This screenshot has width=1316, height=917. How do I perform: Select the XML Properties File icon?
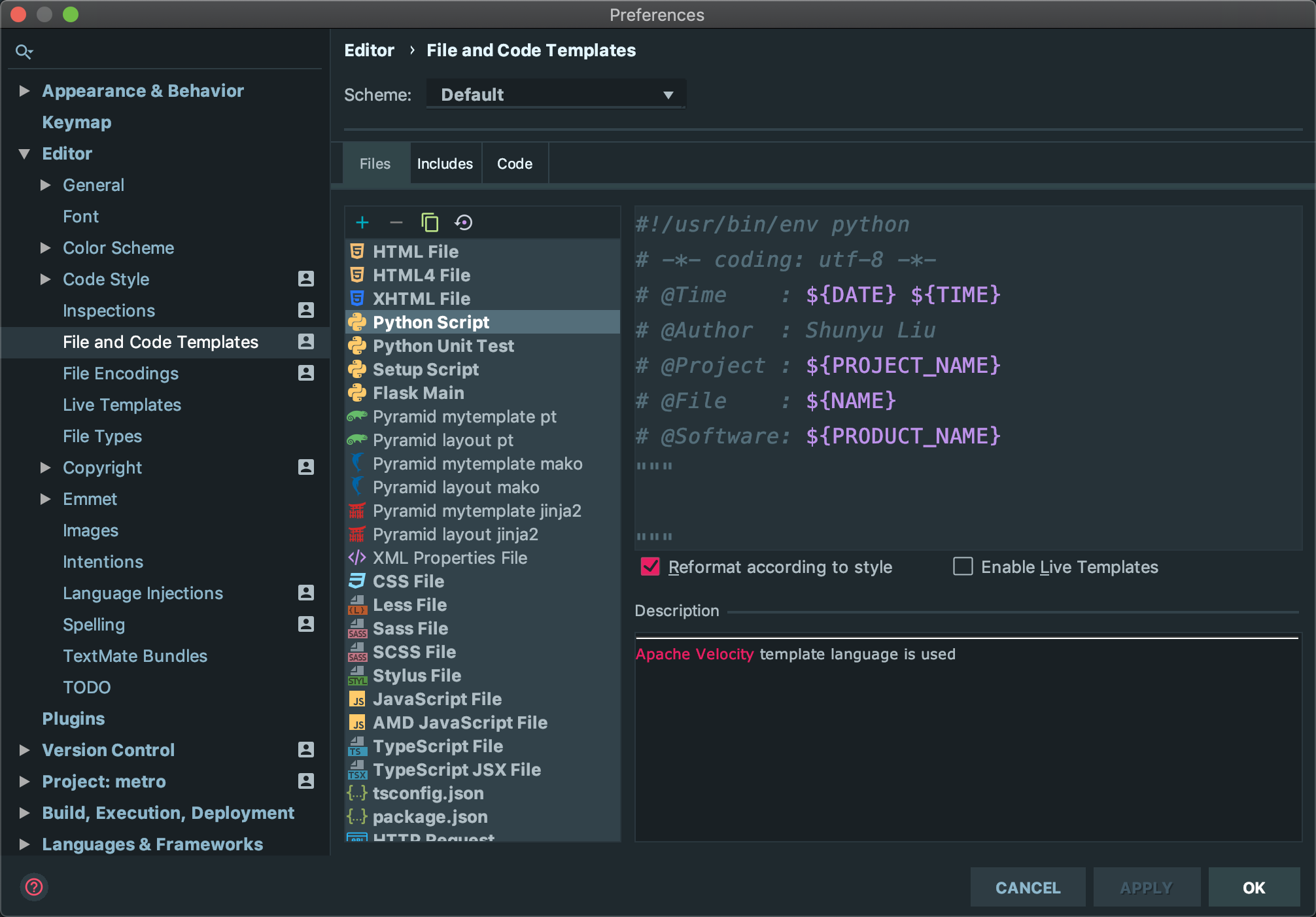pos(357,557)
